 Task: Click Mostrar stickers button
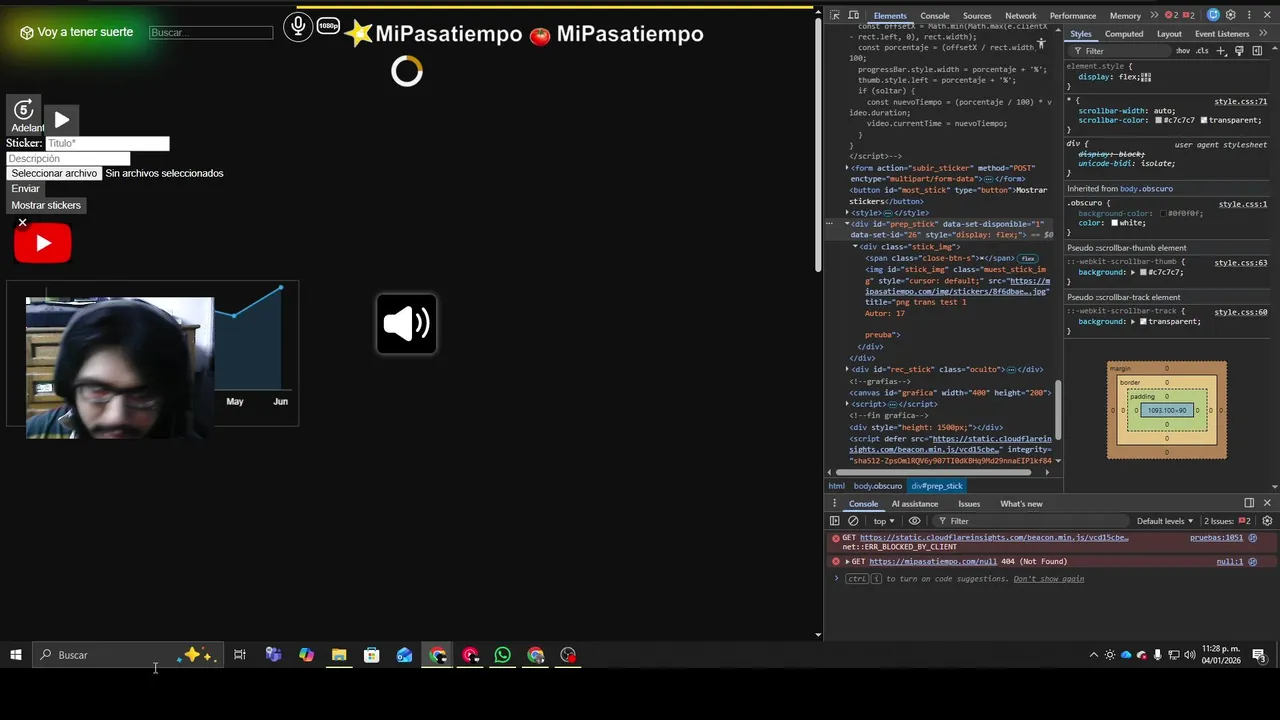pyautogui.click(x=46, y=205)
